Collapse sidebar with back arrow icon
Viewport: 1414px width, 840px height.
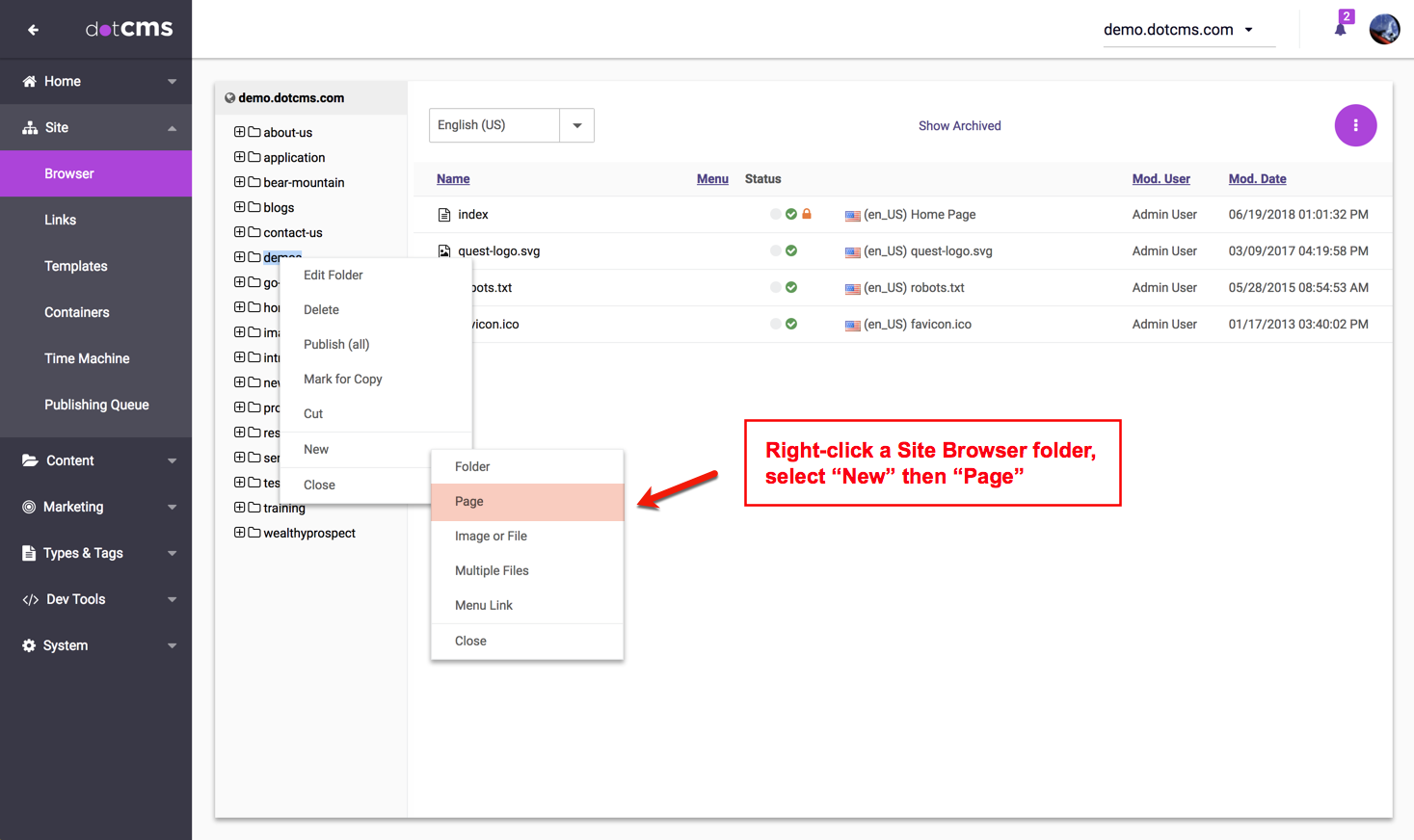(34, 30)
